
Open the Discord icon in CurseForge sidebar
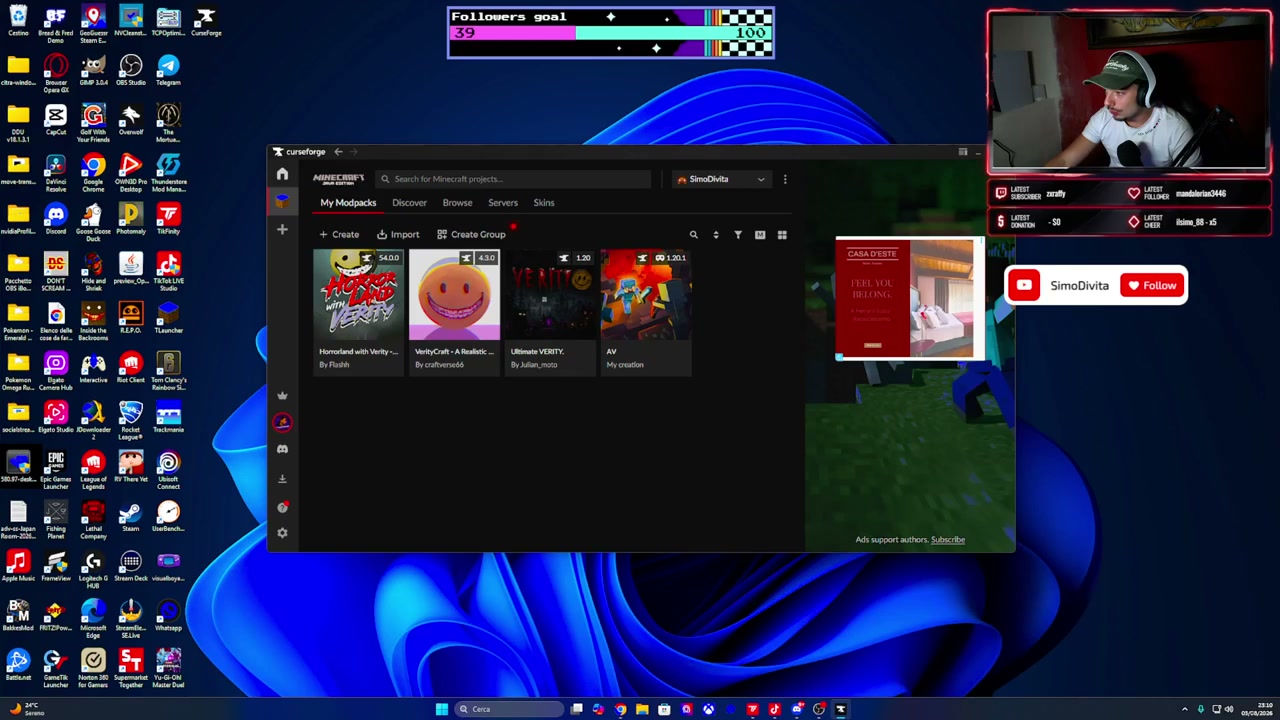[x=282, y=449]
